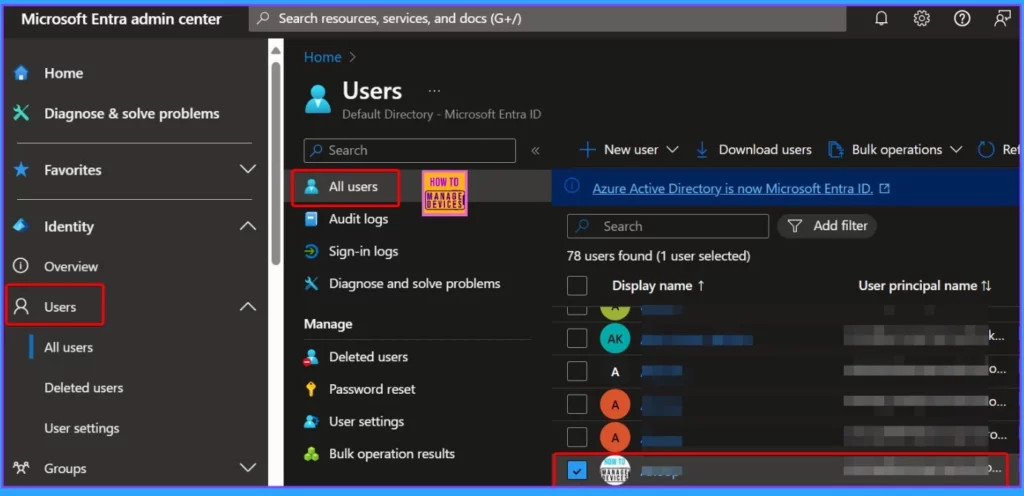Select User settings in left sidebar

coord(82,428)
